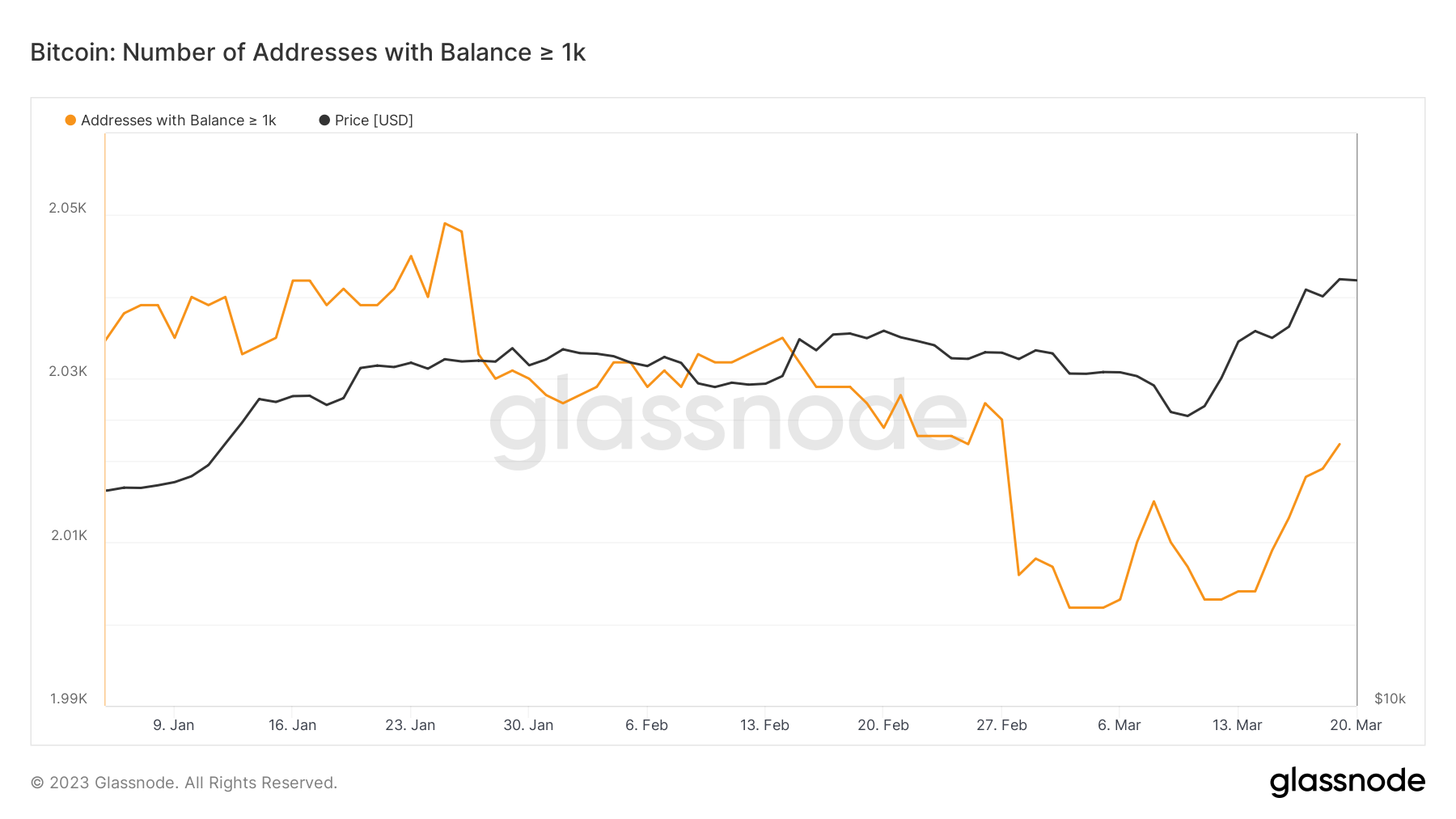Select the '9. Jan' x-axis label
Viewport: 1456px width, 819px height.
click(174, 725)
